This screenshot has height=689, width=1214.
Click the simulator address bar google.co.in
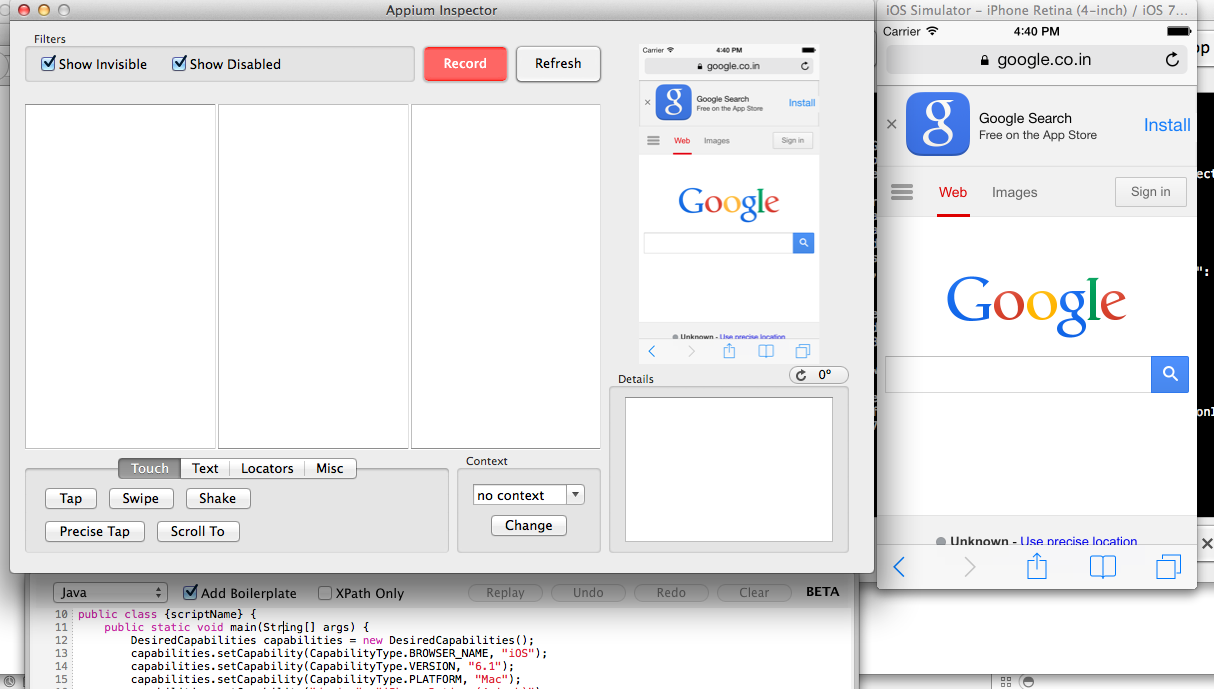coord(1037,60)
